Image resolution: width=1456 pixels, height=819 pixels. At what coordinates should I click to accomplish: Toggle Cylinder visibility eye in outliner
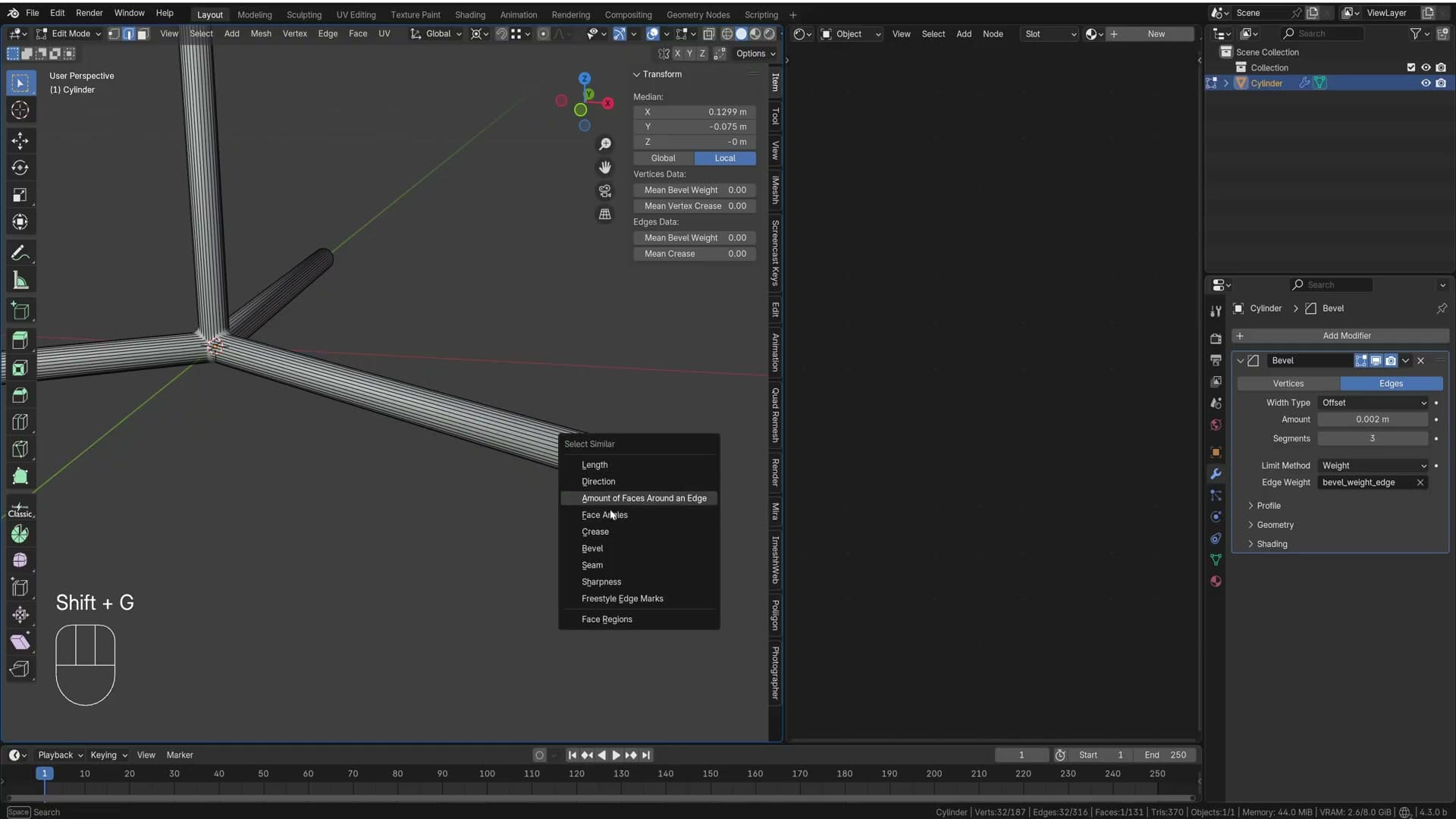pyautogui.click(x=1426, y=83)
